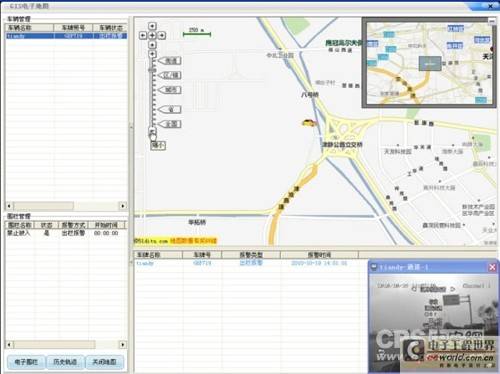
Task: Open the 历史轨迹 history track button
Action: [x=65, y=362]
